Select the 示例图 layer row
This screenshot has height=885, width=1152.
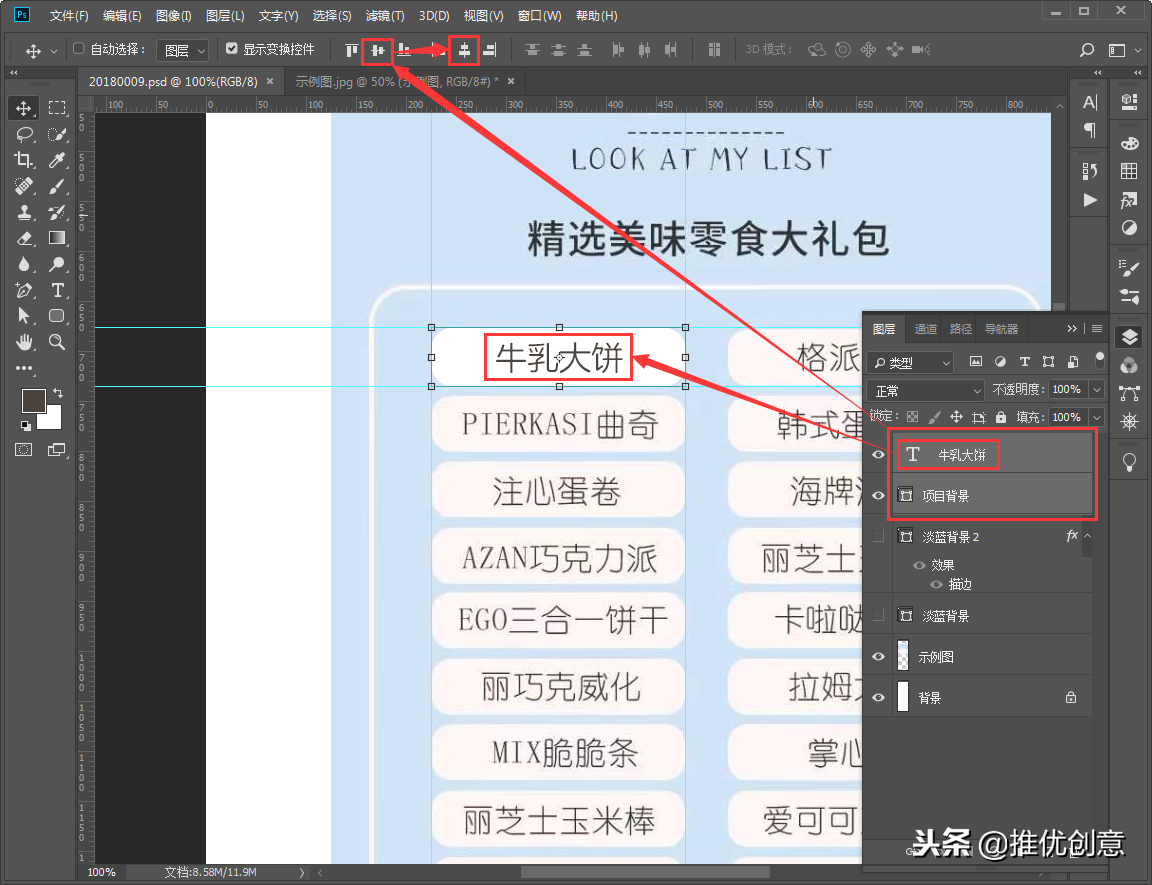click(x=992, y=657)
